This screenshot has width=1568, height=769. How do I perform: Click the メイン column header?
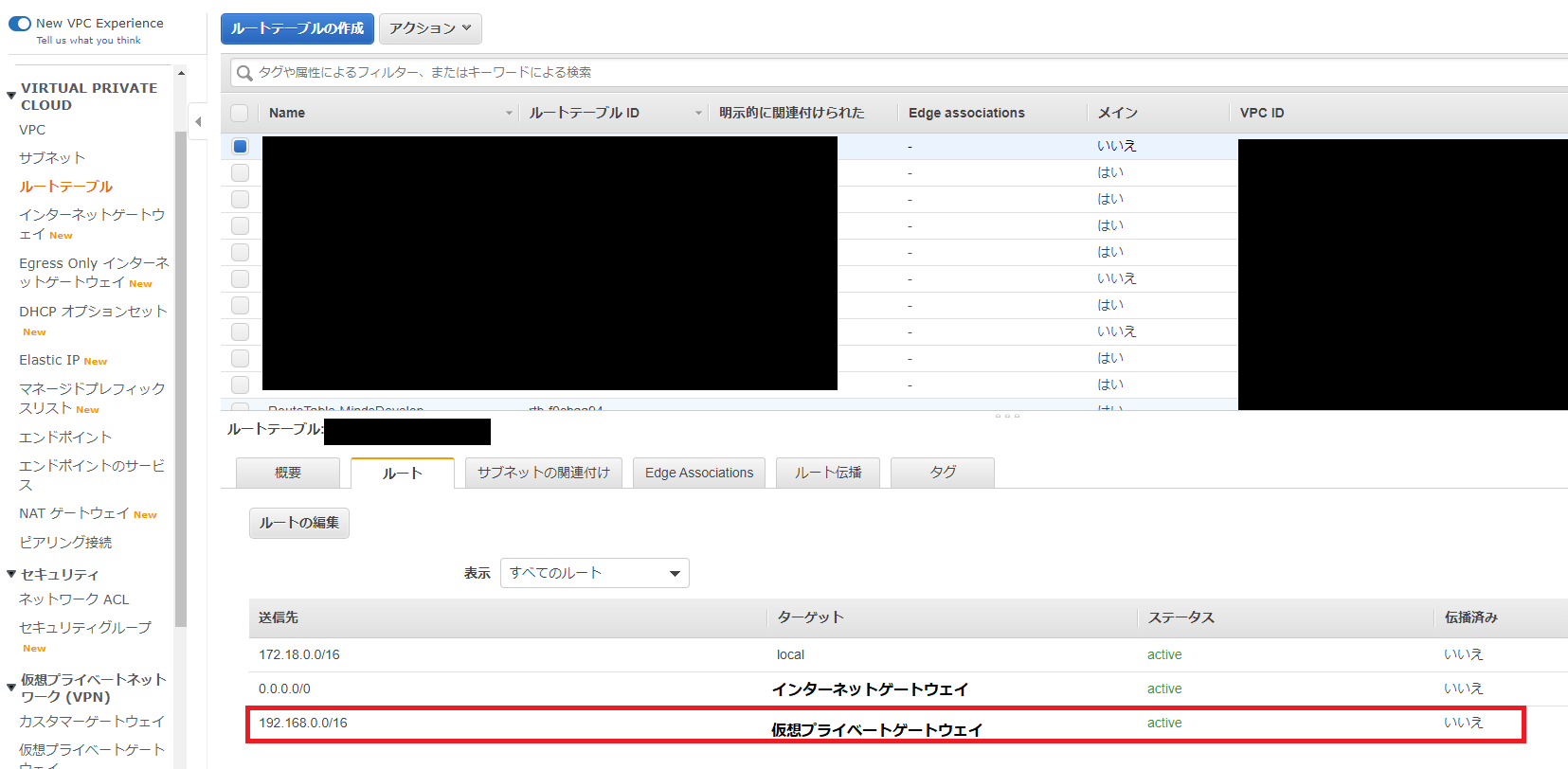1117,113
